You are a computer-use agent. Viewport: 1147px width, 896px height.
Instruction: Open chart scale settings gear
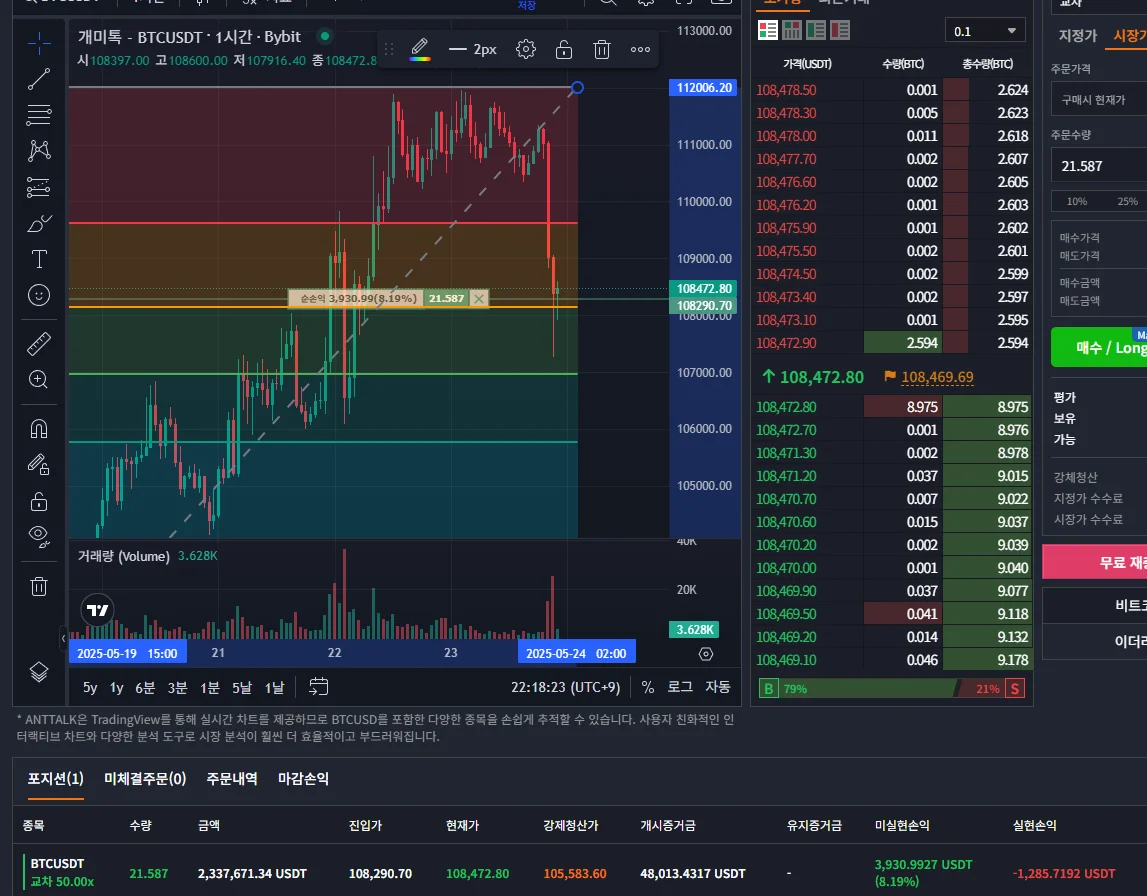pos(706,654)
